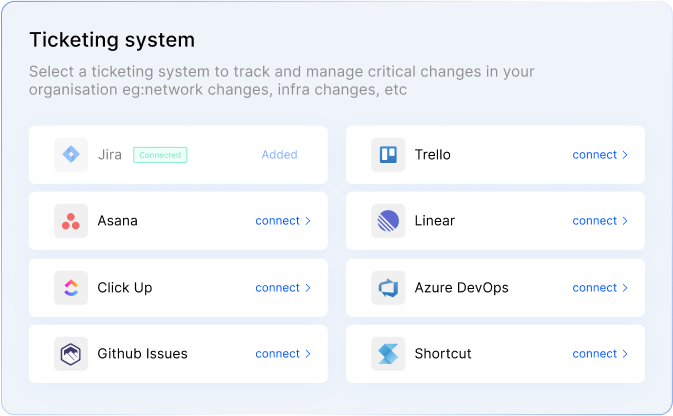The image size is (673, 416).
Task: Click the Linear logo icon
Action: coord(388,221)
